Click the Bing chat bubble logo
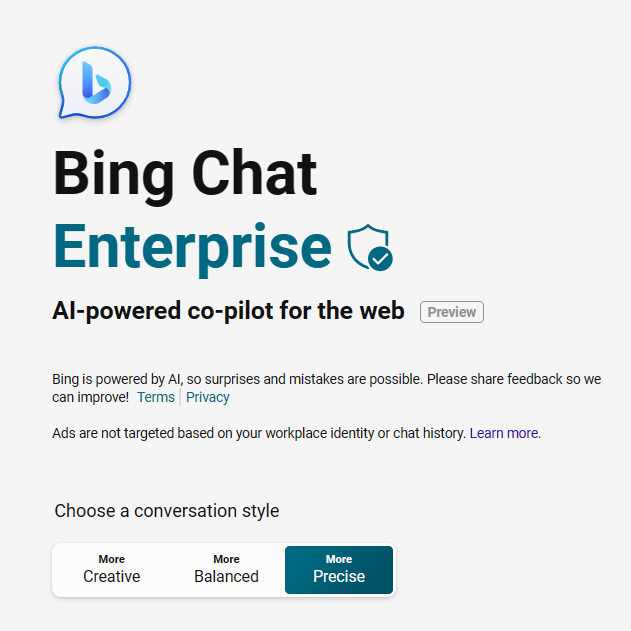Viewport: 631px width, 631px height. point(95,82)
